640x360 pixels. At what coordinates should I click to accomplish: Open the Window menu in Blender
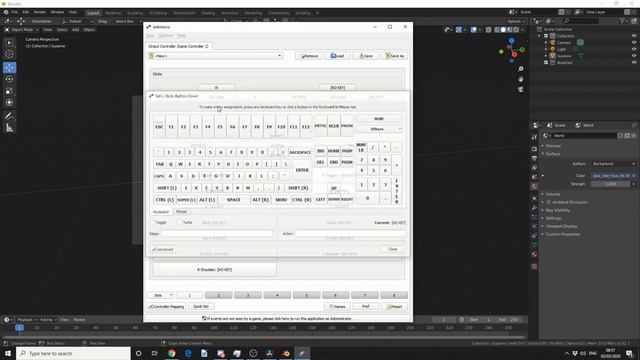point(57,12)
